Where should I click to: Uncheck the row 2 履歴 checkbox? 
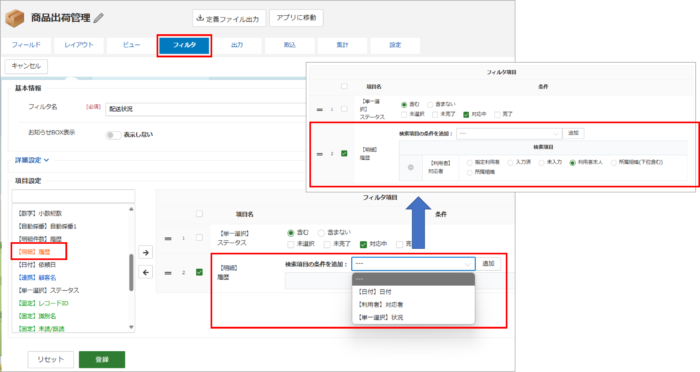(199, 272)
